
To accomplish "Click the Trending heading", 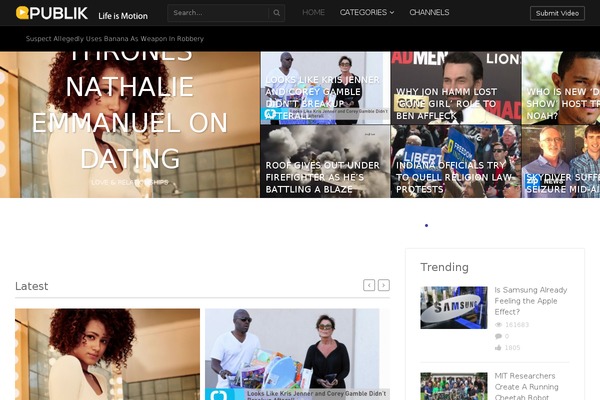I will (444, 267).
